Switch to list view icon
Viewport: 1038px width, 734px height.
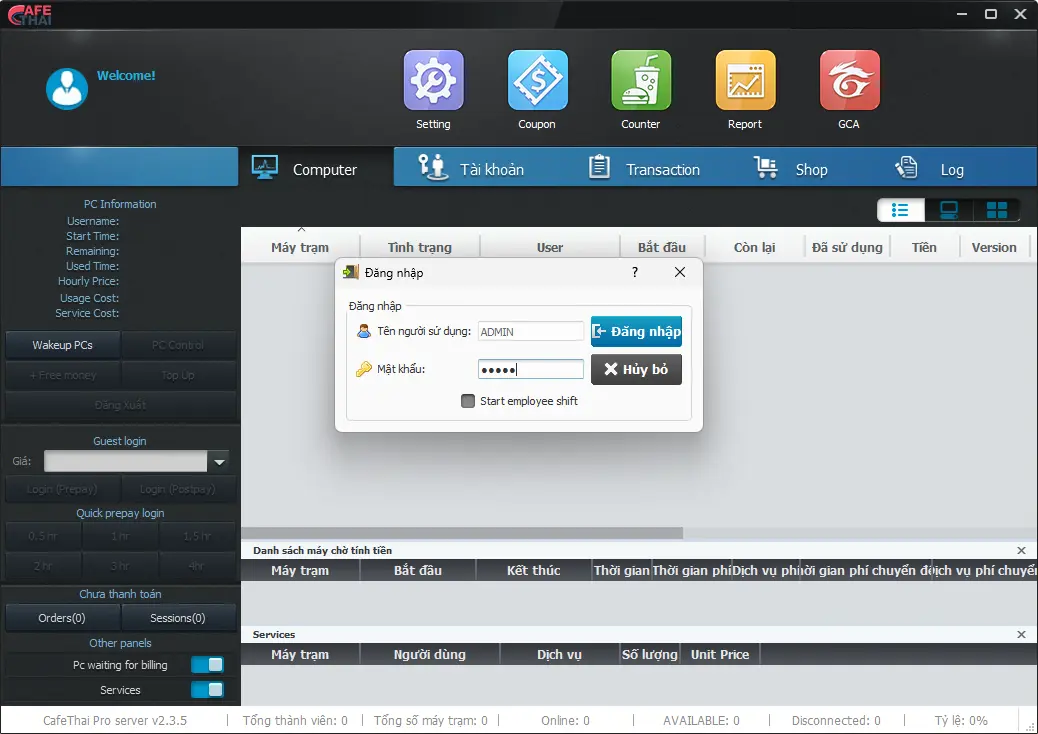coord(900,210)
